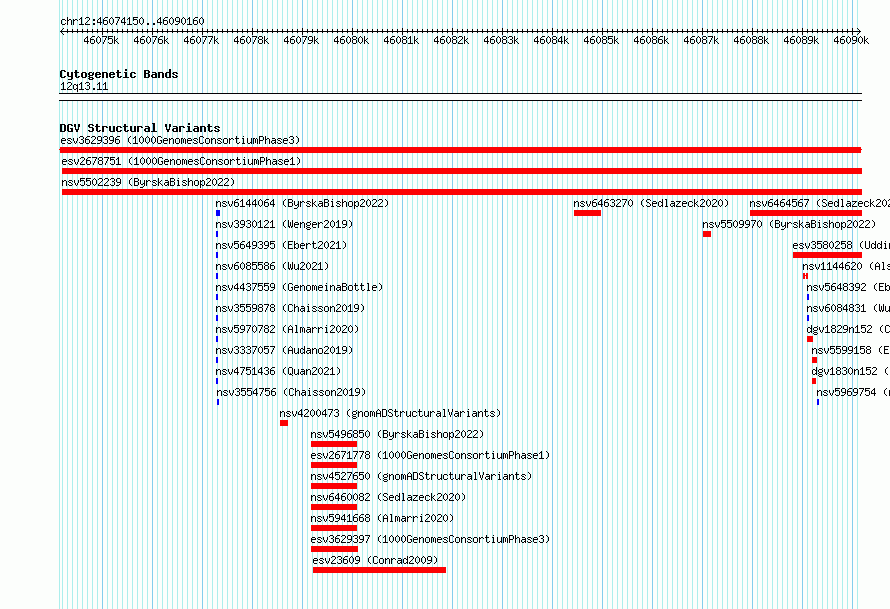Click nsv5970782 (Almarri2020) label
This screenshot has height=609, width=890.
[287, 329]
